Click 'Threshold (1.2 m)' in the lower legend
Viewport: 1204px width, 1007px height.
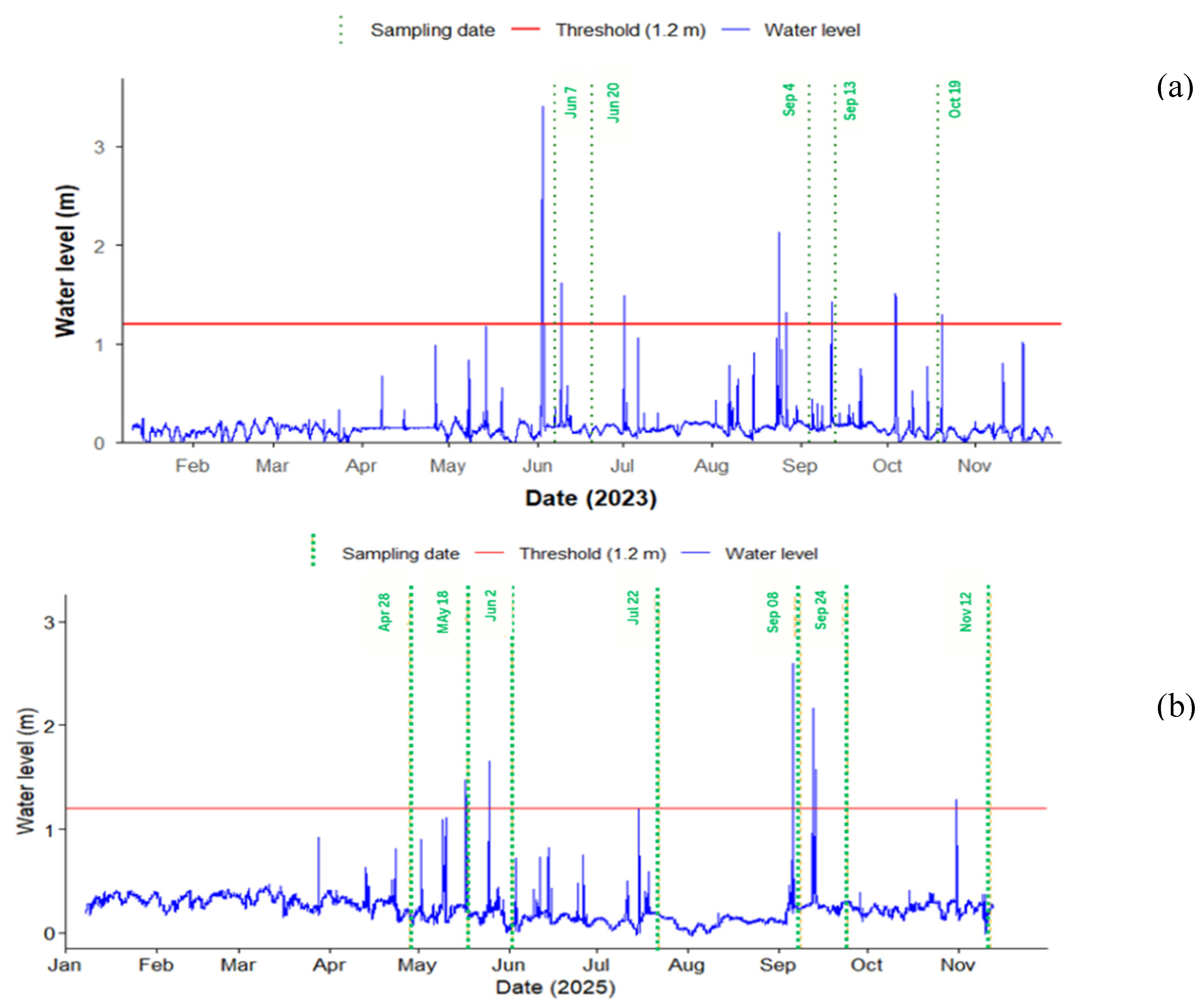tap(593, 553)
